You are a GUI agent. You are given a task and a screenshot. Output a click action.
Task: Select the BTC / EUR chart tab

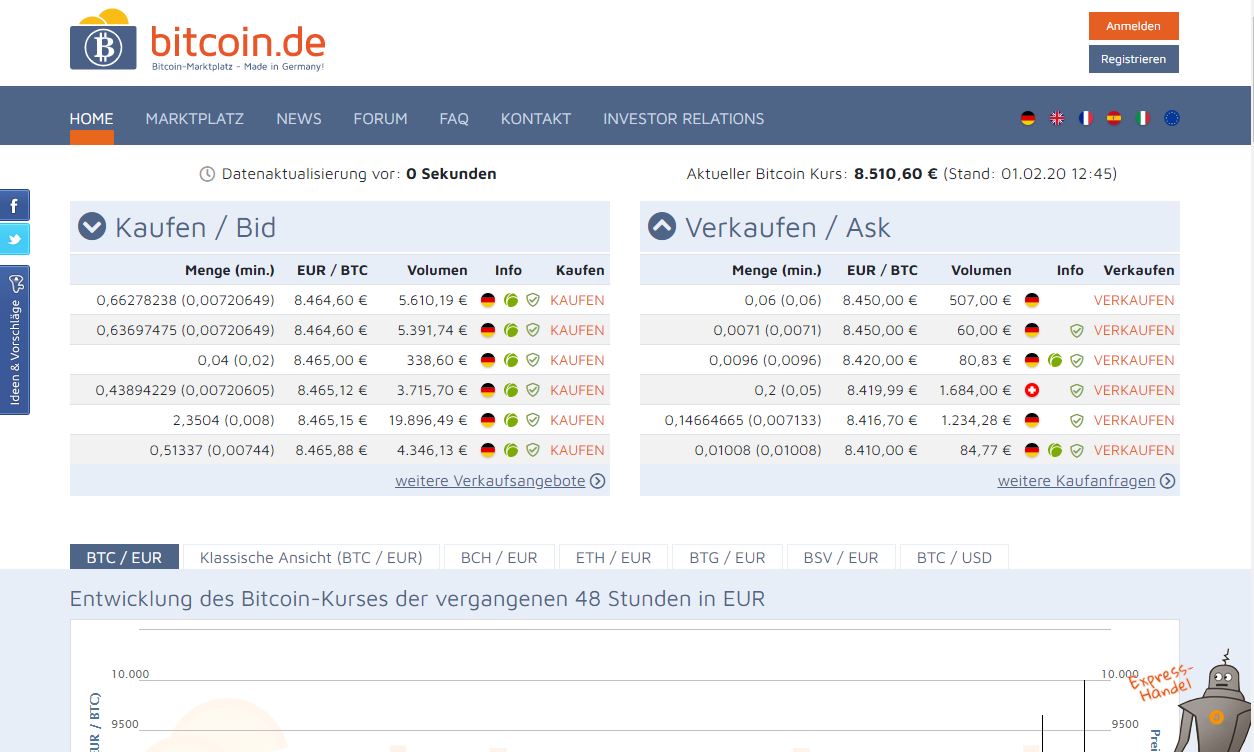[x=124, y=557]
